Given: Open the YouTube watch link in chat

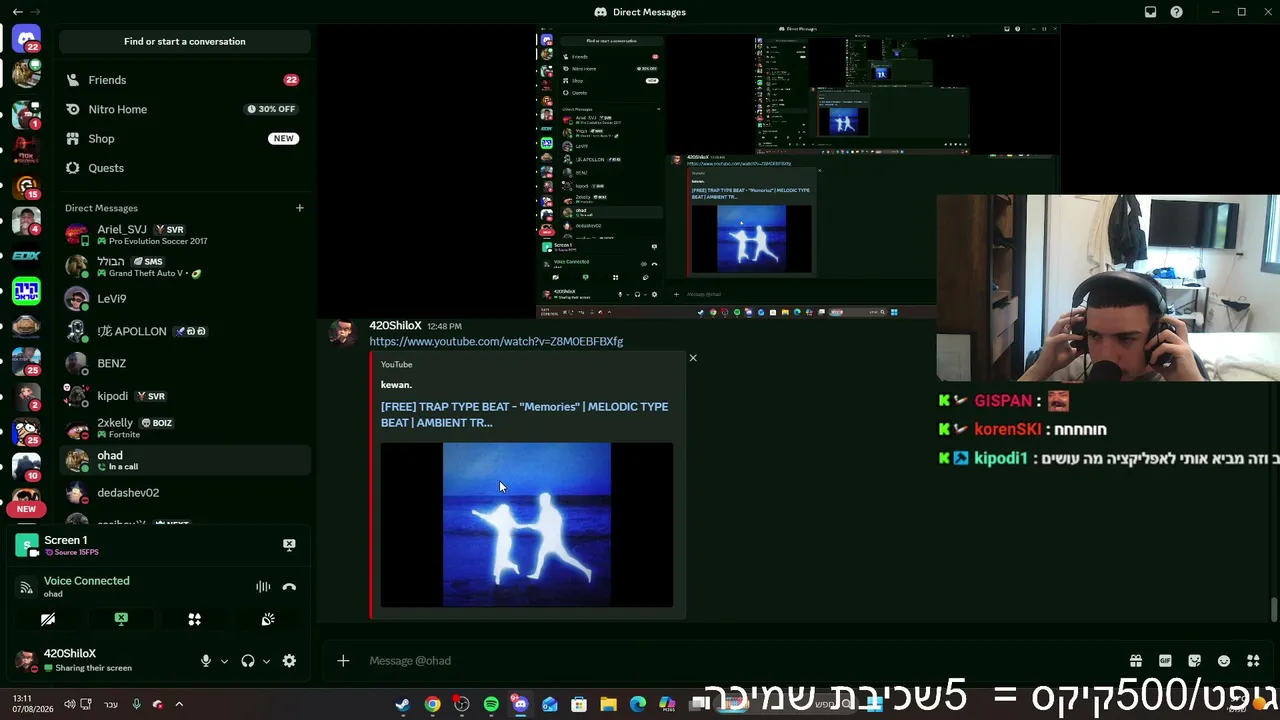Looking at the screenshot, I should tap(496, 342).
